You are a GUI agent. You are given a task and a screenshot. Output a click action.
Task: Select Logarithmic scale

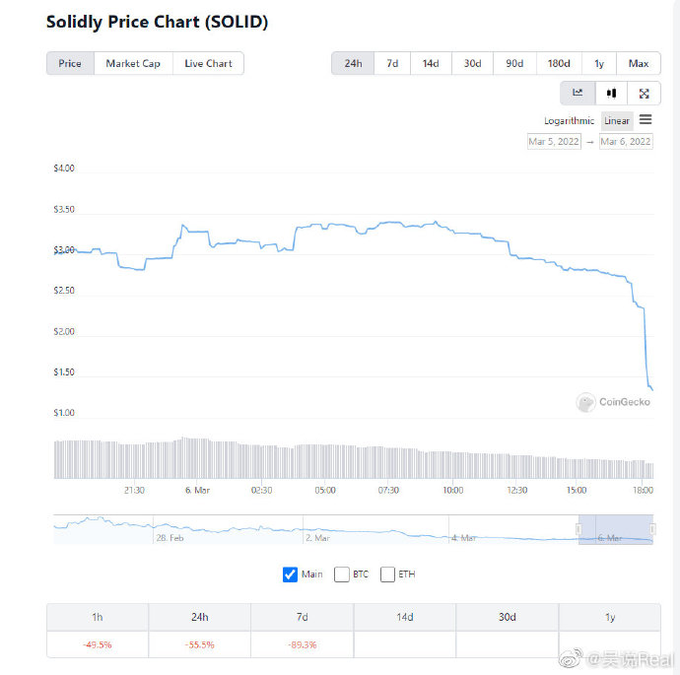coord(569,121)
